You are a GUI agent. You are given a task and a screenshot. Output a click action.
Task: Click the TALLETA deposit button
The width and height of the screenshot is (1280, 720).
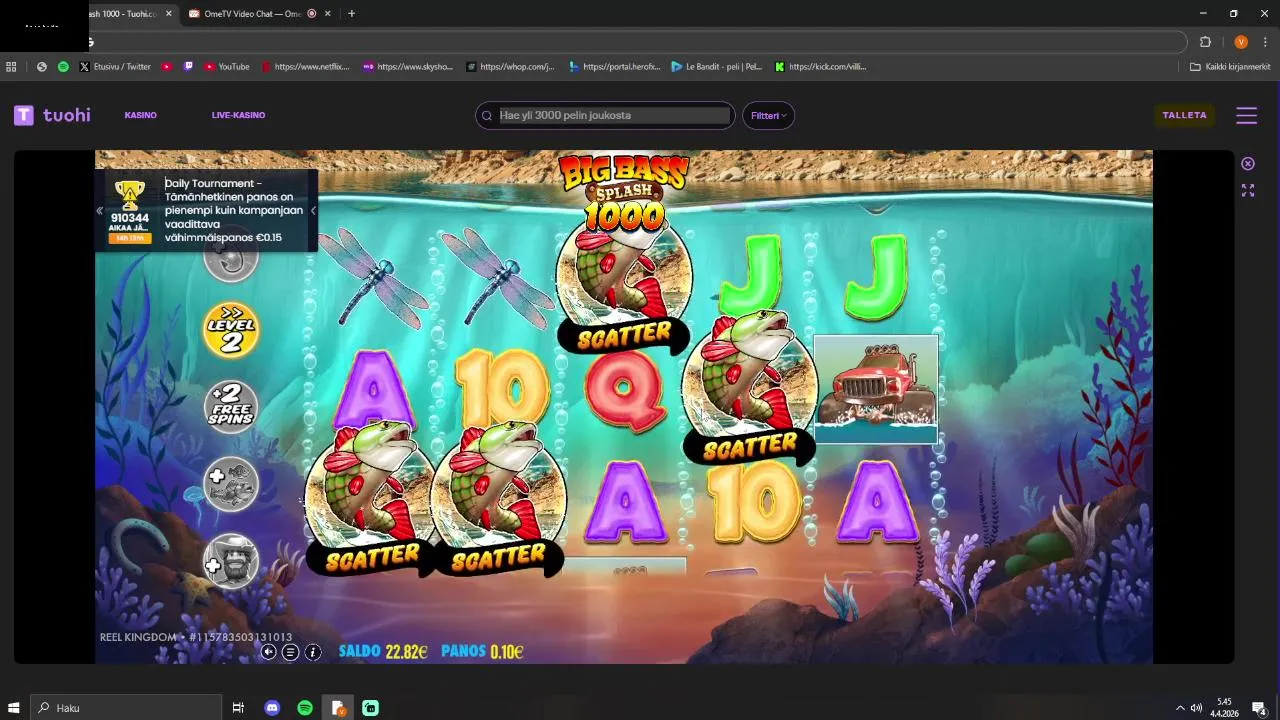[x=1184, y=115]
